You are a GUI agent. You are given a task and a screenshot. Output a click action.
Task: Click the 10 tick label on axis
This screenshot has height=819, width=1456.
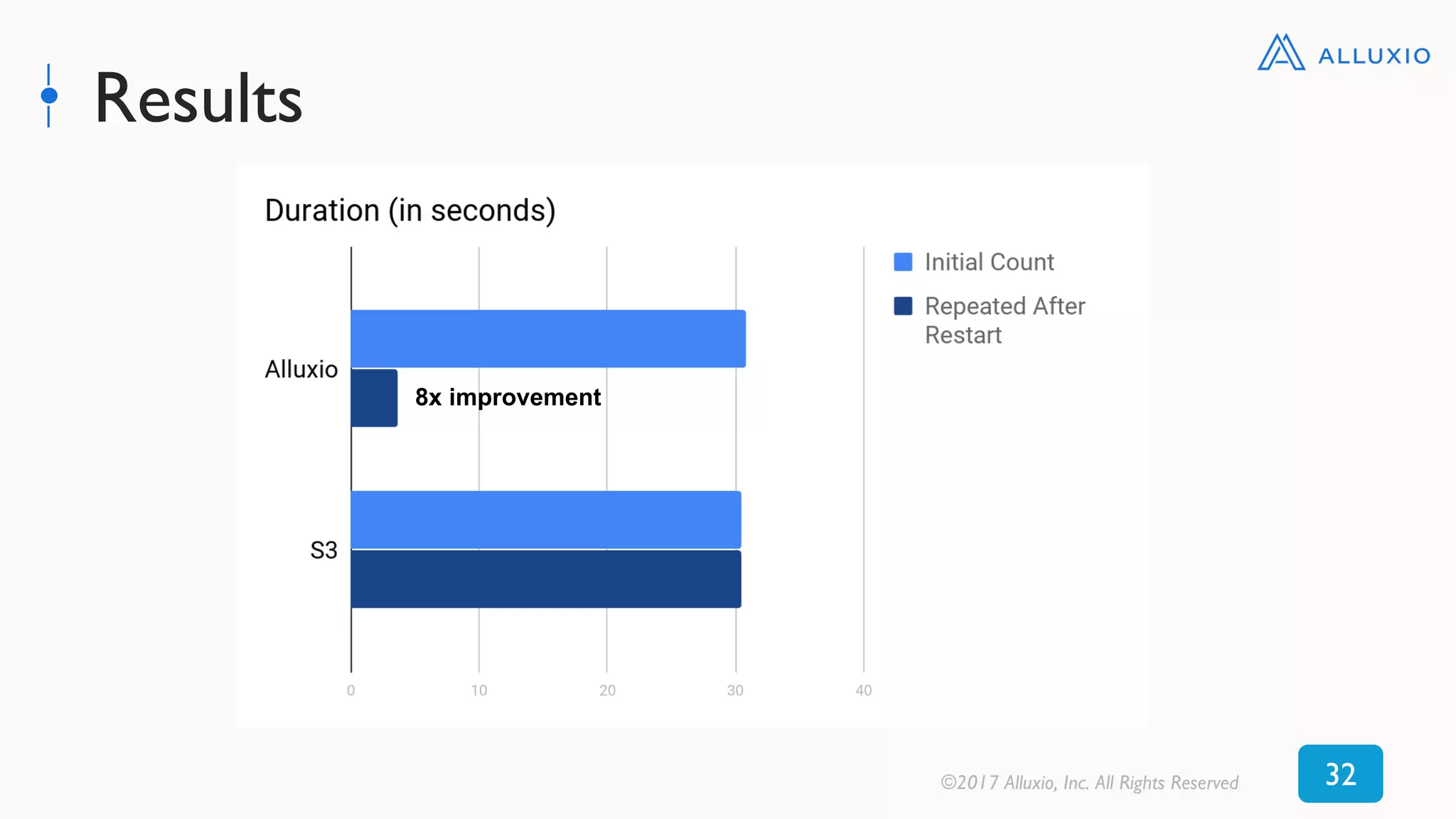[479, 690]
